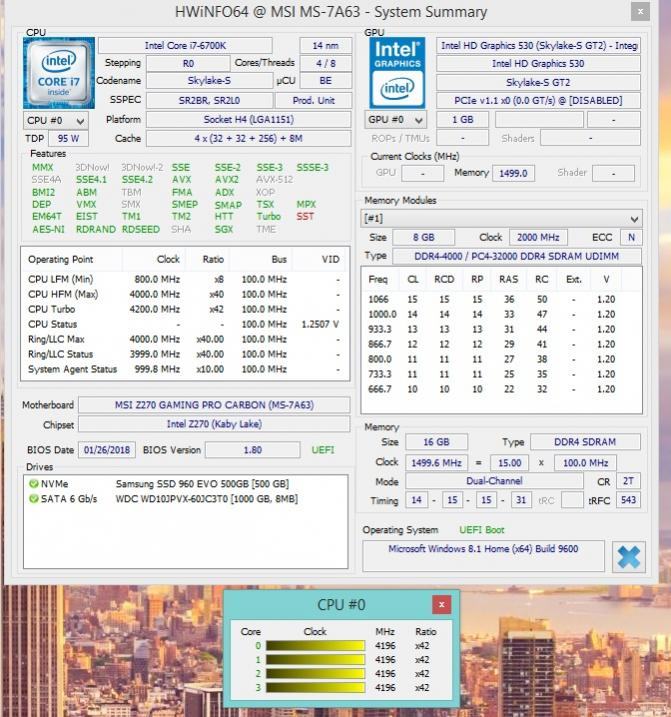Viewport: 671px width, 717px height.
Task: Click the UEFI Boot label
Action: coord(482,530)
